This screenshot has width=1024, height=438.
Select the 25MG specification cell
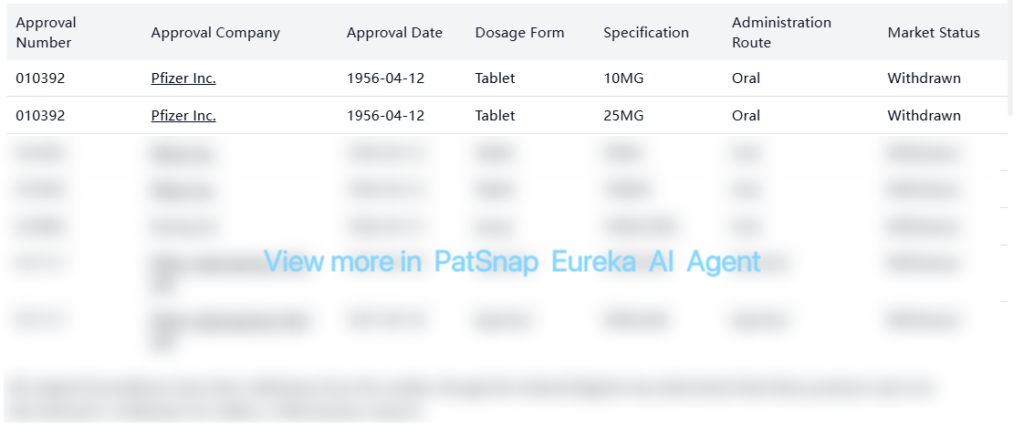[623, 115]
